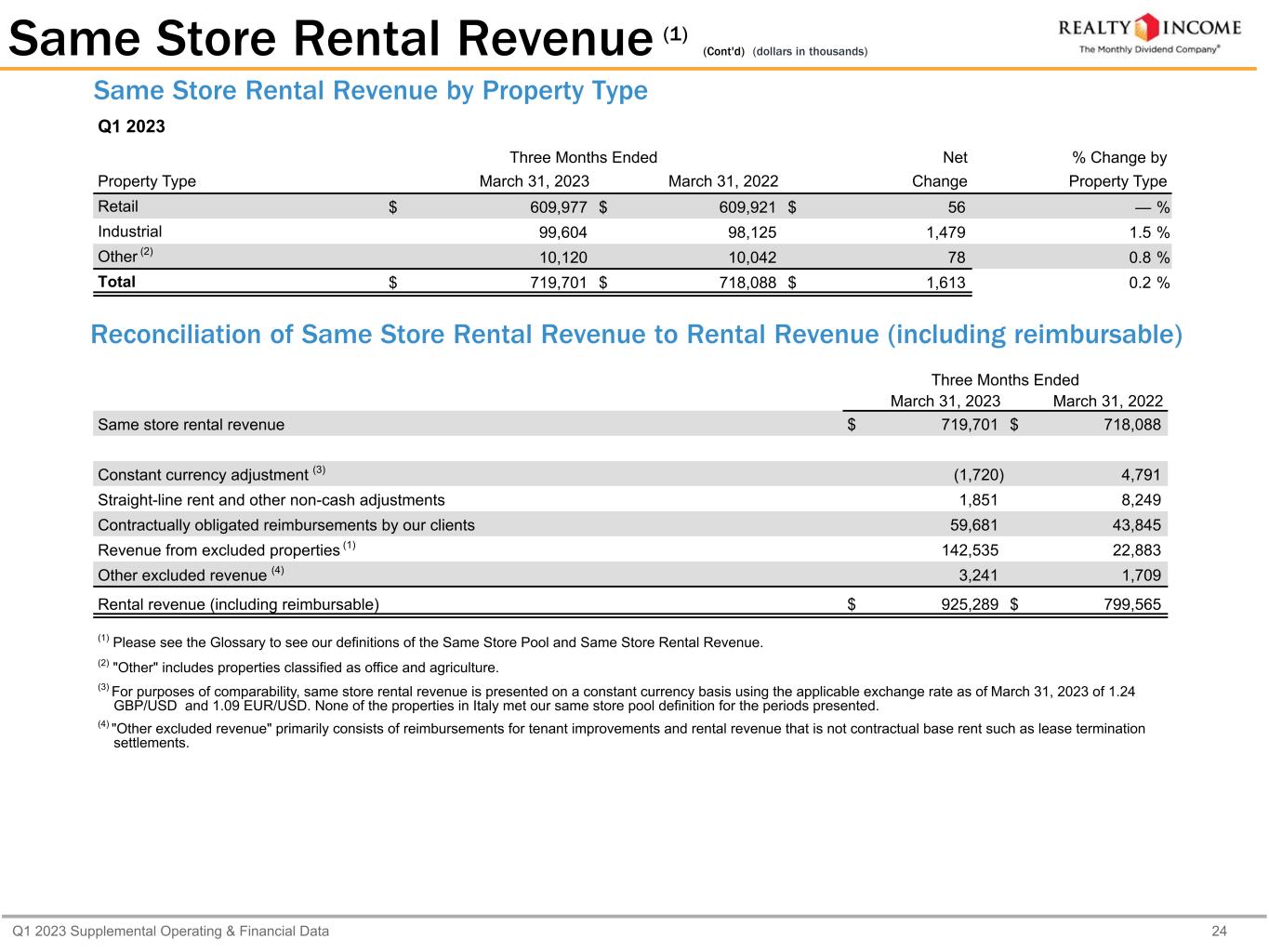The image size is (1269, 952).
Task: Click footnote 1 about the Glossary definitions
Action: [437, 642]
